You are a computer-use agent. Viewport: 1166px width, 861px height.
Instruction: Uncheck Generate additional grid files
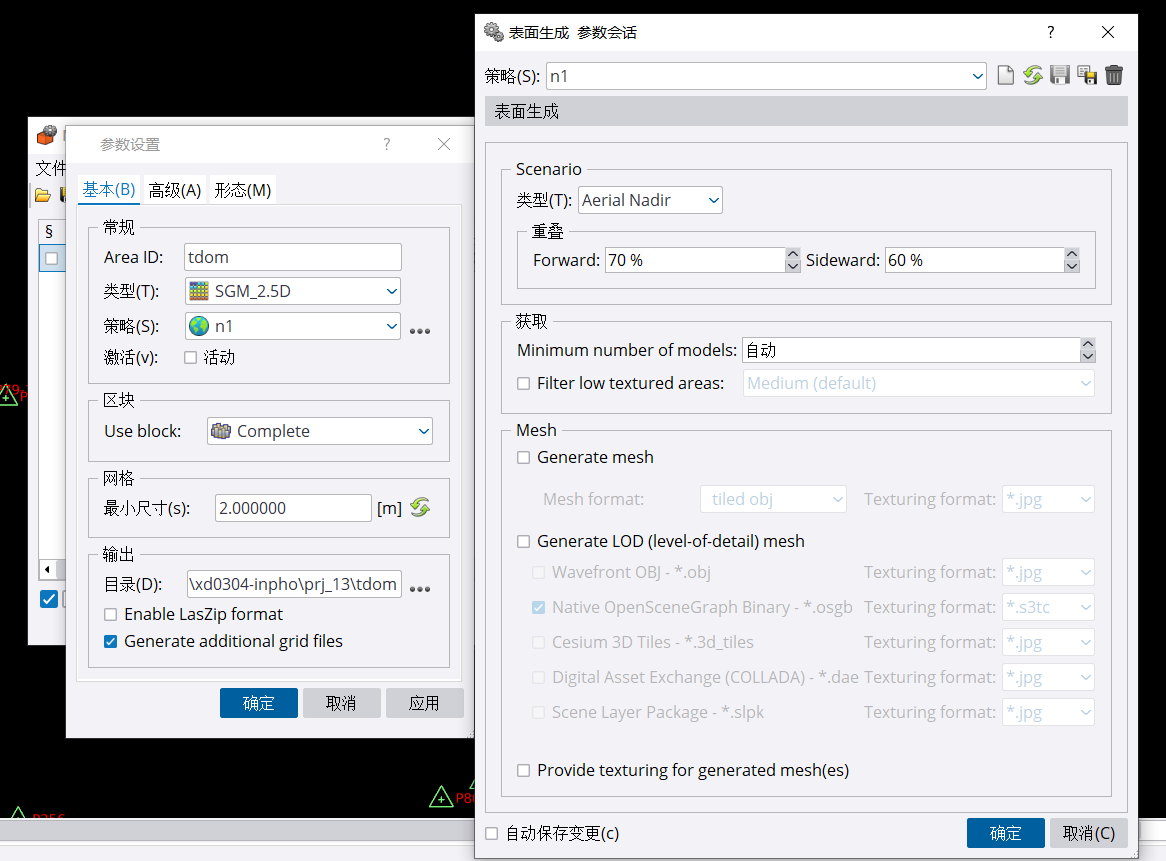(111, 642)
